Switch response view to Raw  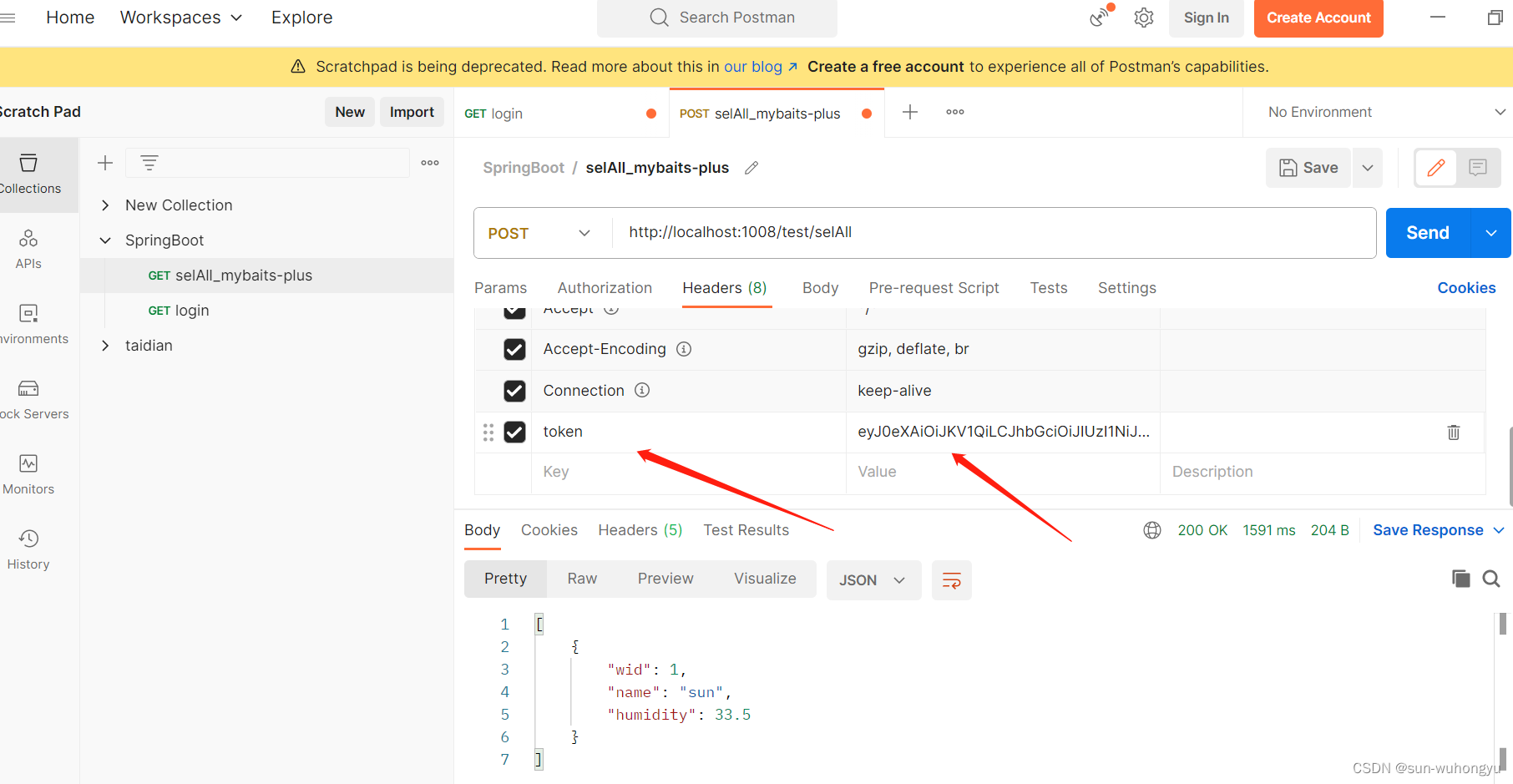582,579
